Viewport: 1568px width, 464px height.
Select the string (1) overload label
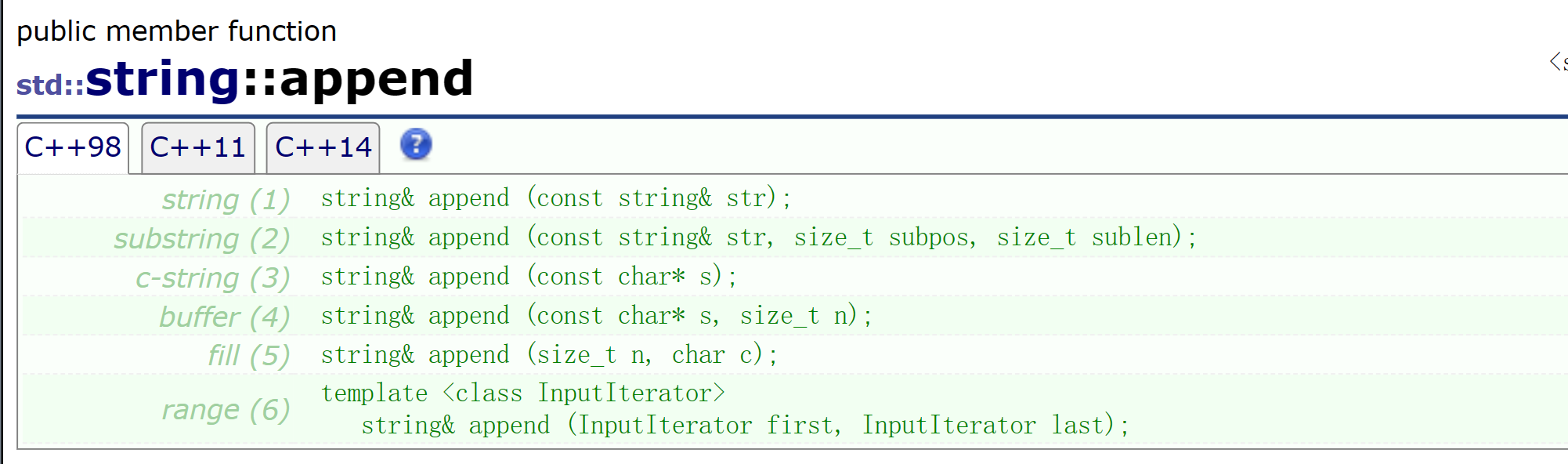(x=226, y=200)
